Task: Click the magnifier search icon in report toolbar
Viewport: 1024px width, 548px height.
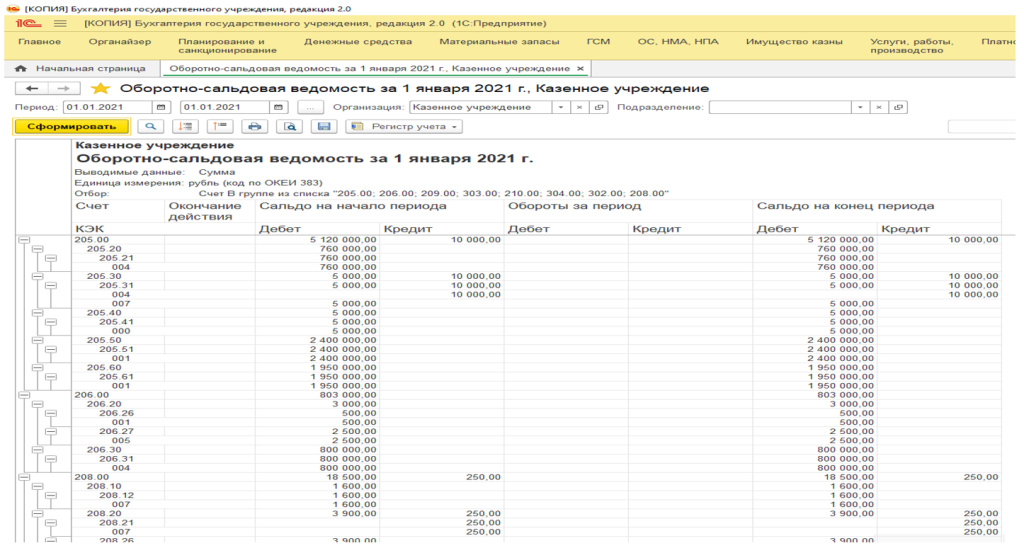Action: (x=150, y=127)
